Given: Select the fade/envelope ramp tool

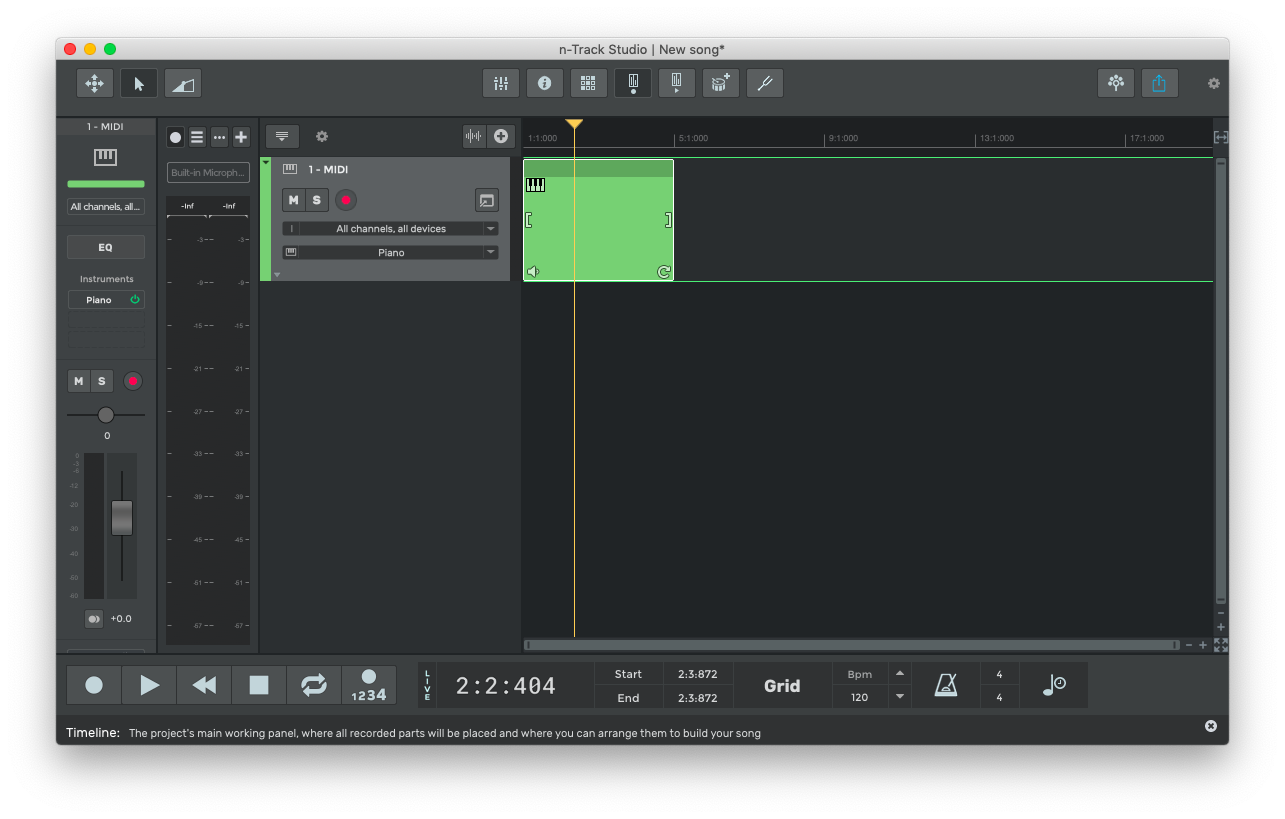Looking at the screenshot, I should (x=183, y=83).
